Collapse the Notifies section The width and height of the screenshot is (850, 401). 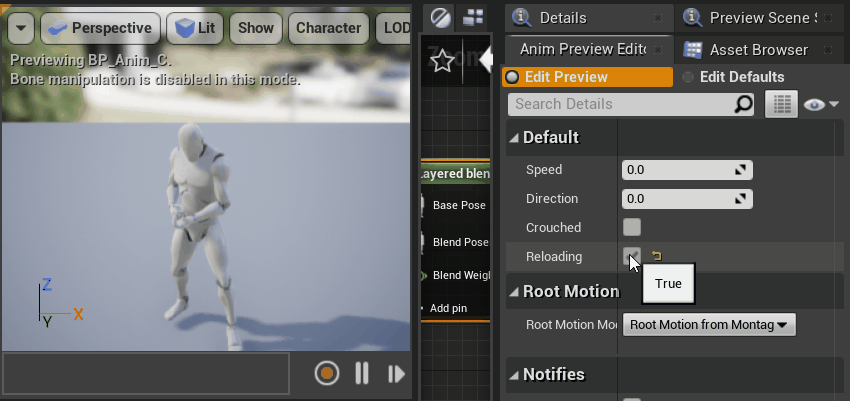[514, 374]
